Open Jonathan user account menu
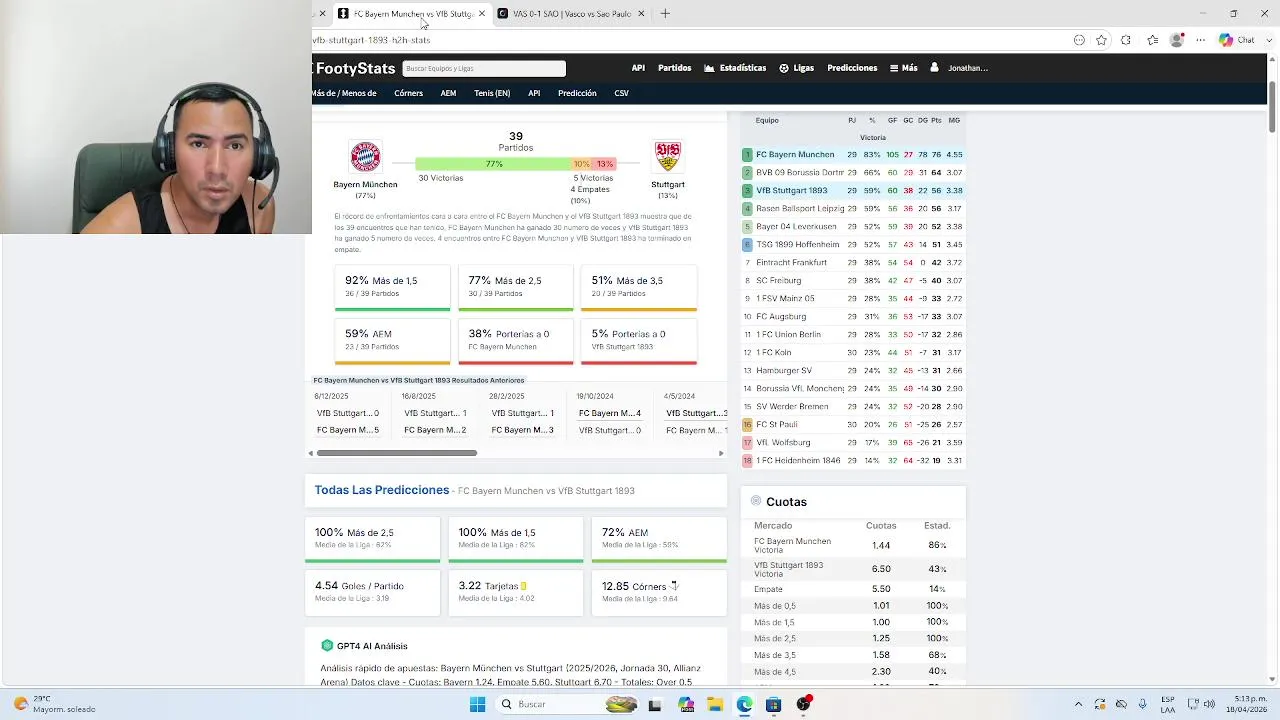Viewport: 1280px width, 720px height. pyautogui.click(x=959, y=68)
